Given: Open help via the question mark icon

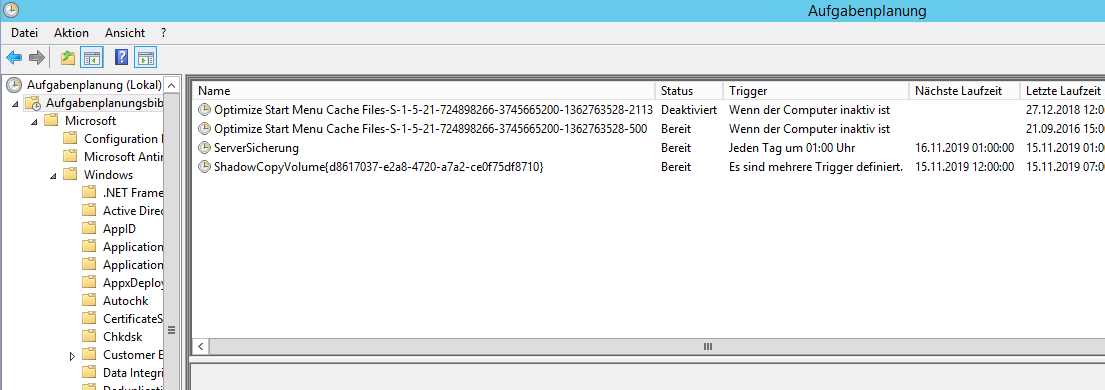Looking at the screenshot, I should [x=121, y=58].
